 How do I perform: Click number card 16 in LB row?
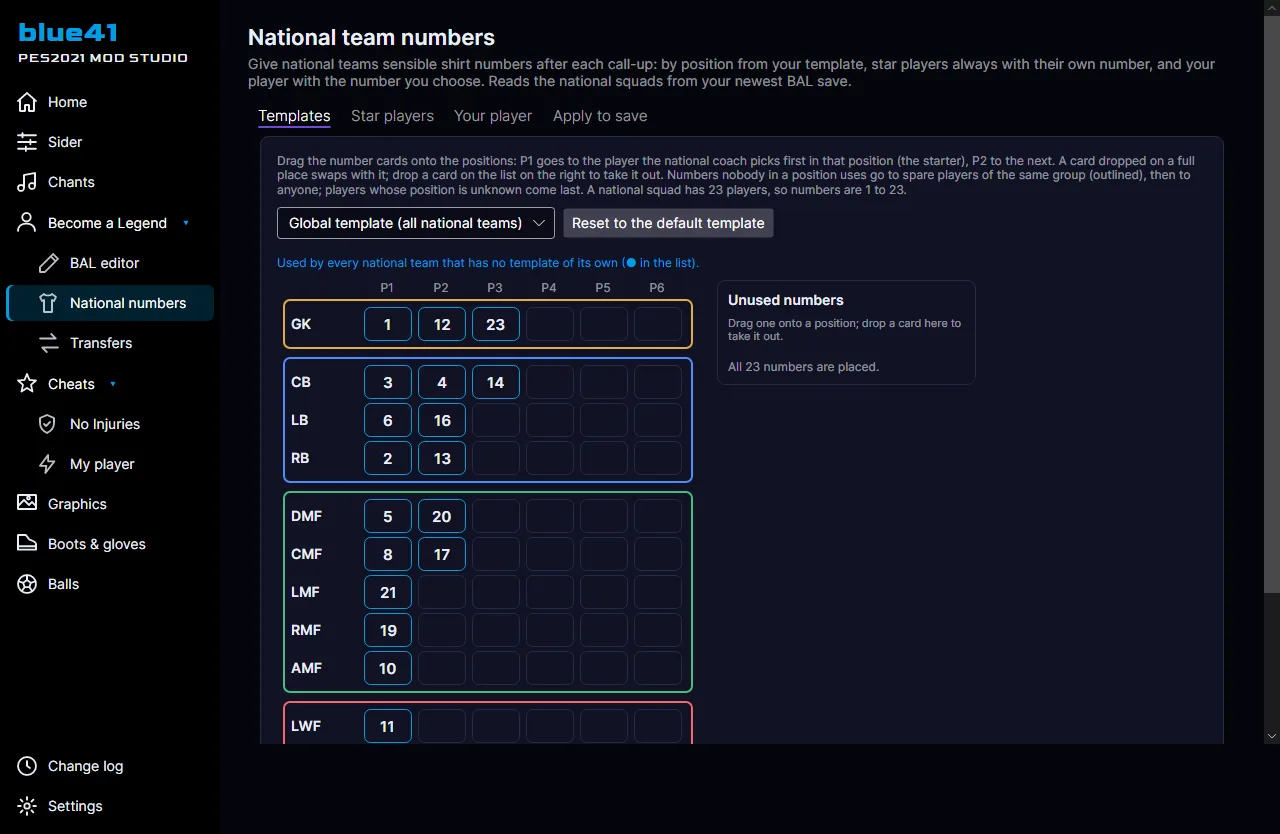(442, 420)
